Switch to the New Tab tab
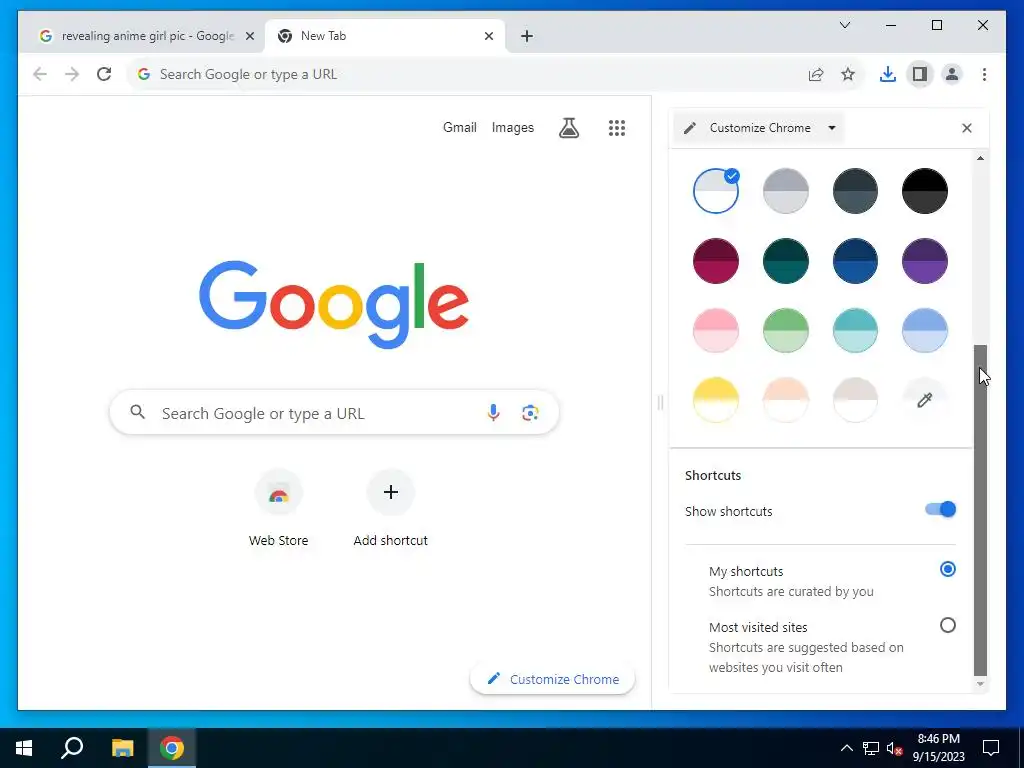1024x768 pixels. point(385,36)
